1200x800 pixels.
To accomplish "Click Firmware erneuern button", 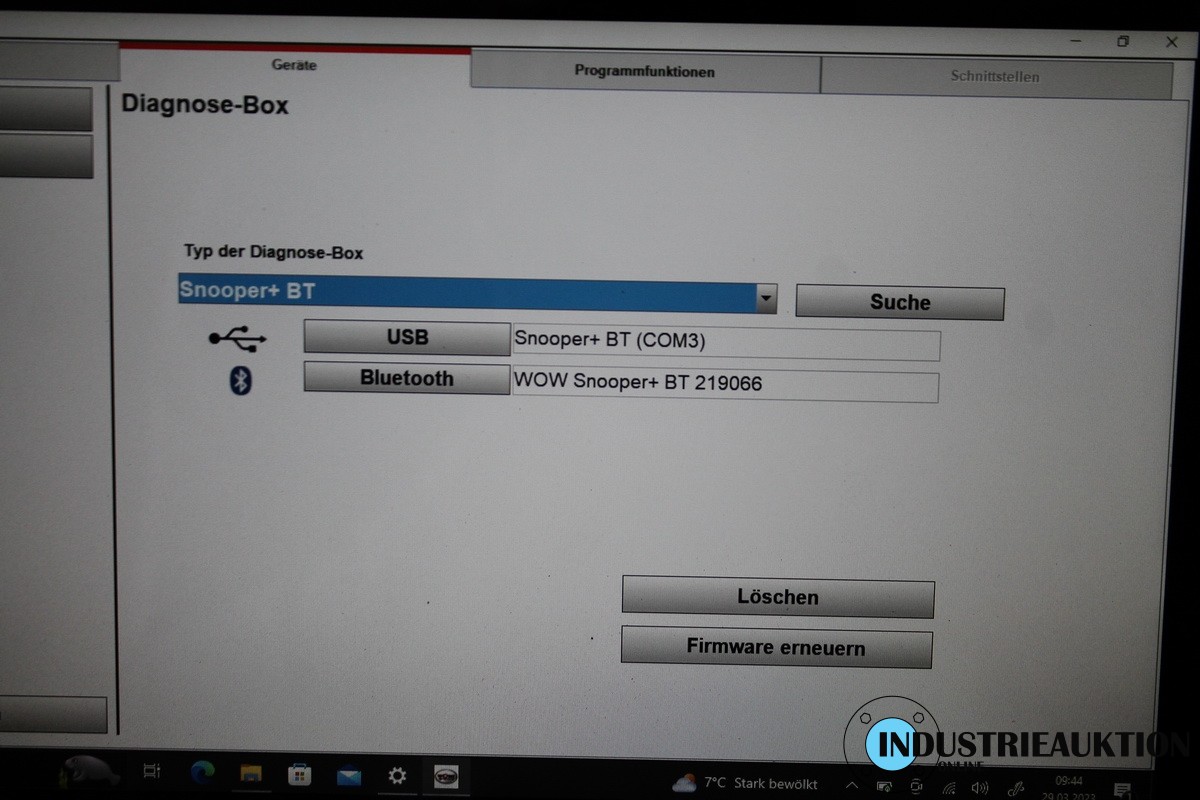I will tap(776, 647).
